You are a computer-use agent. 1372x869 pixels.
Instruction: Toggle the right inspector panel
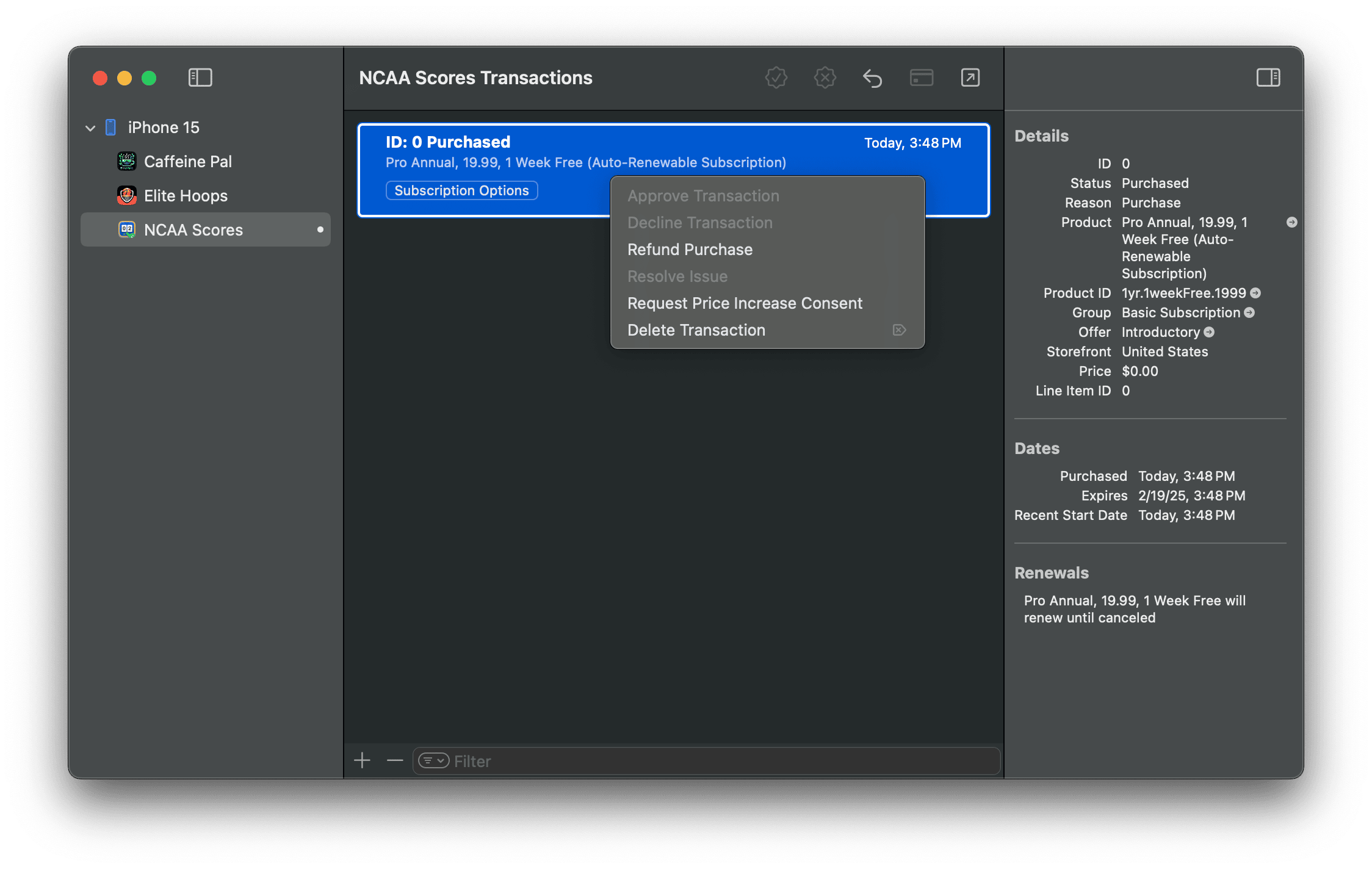pyautogui.click(x=1268, y=78)
